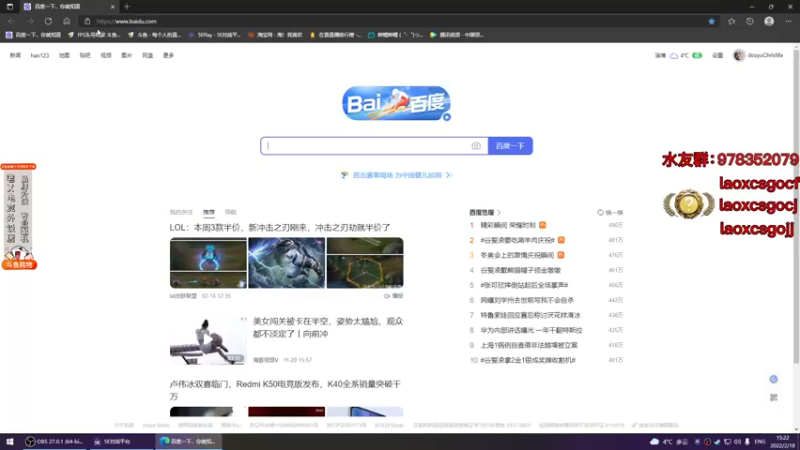800x450 pixels.
Task: Open hot search 谷爱凌戴熊猫帽子领金墩墩
Action: [x=520, y=270]
